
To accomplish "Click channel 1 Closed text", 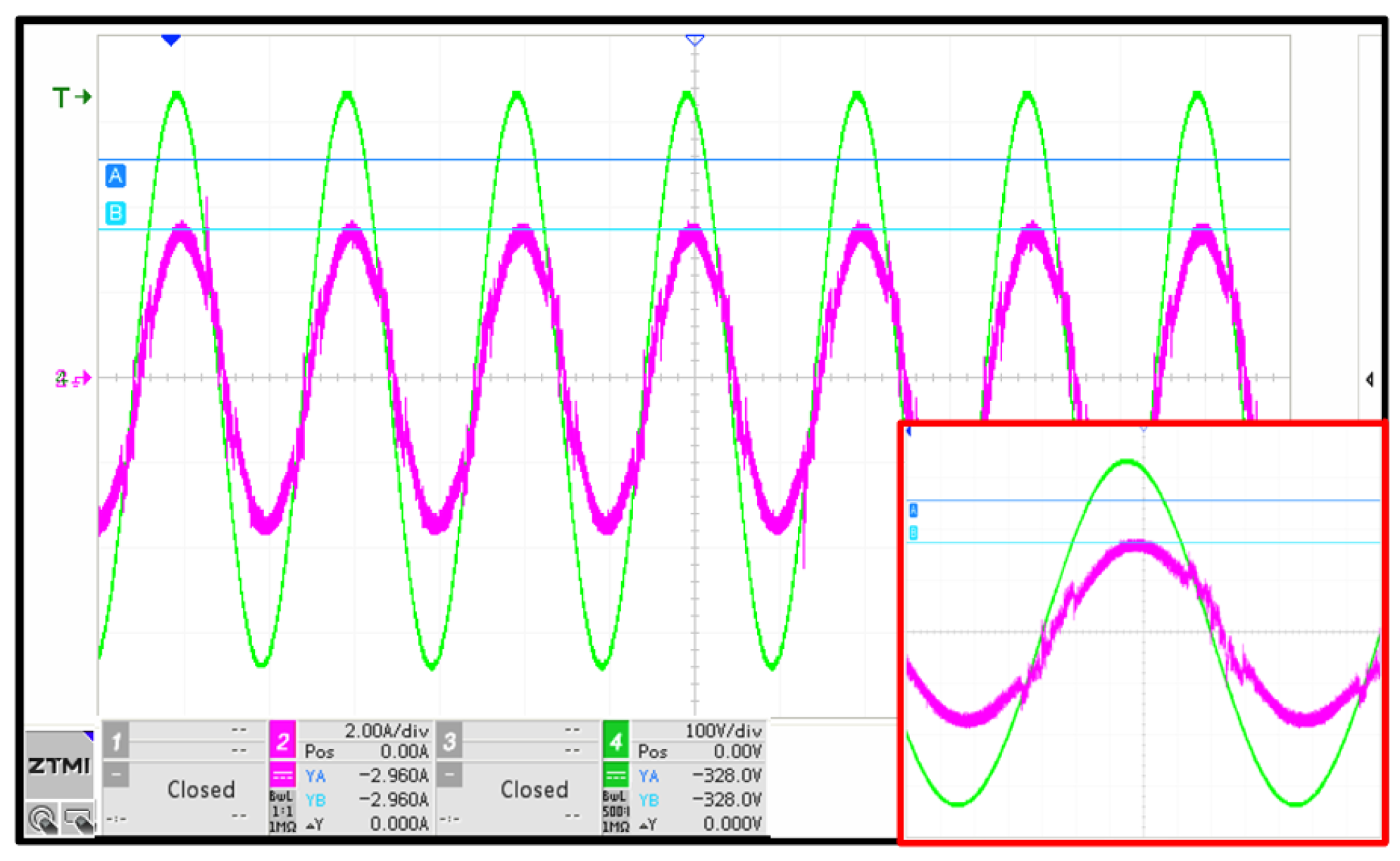I will coord(201,790).
